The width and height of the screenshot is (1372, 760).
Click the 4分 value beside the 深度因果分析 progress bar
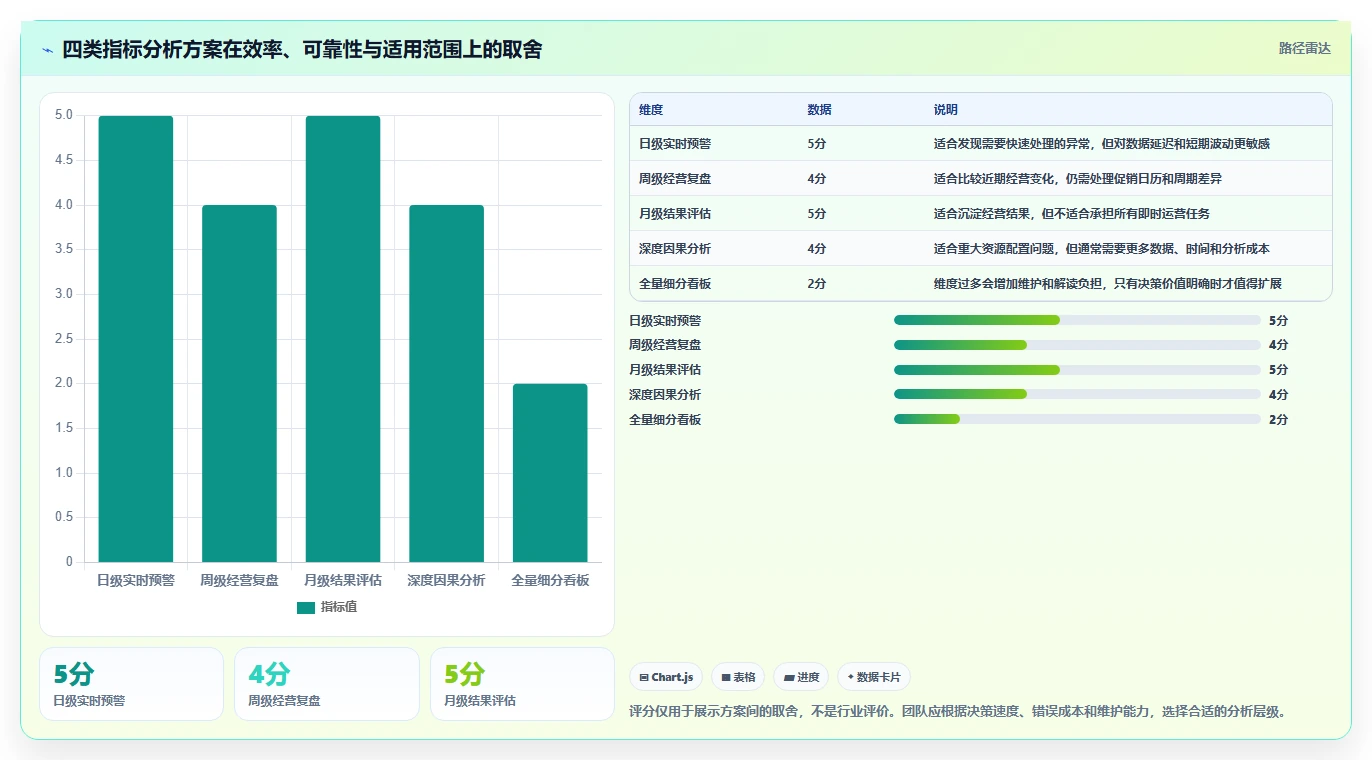point(1279,396)
